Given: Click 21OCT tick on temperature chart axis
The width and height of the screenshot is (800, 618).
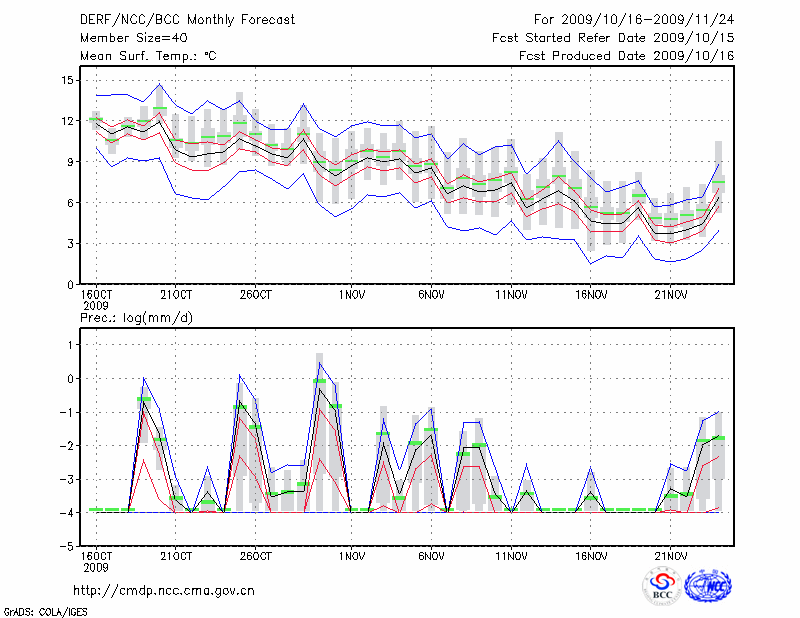Looking at the screenshot, I should tap(176, 295).
